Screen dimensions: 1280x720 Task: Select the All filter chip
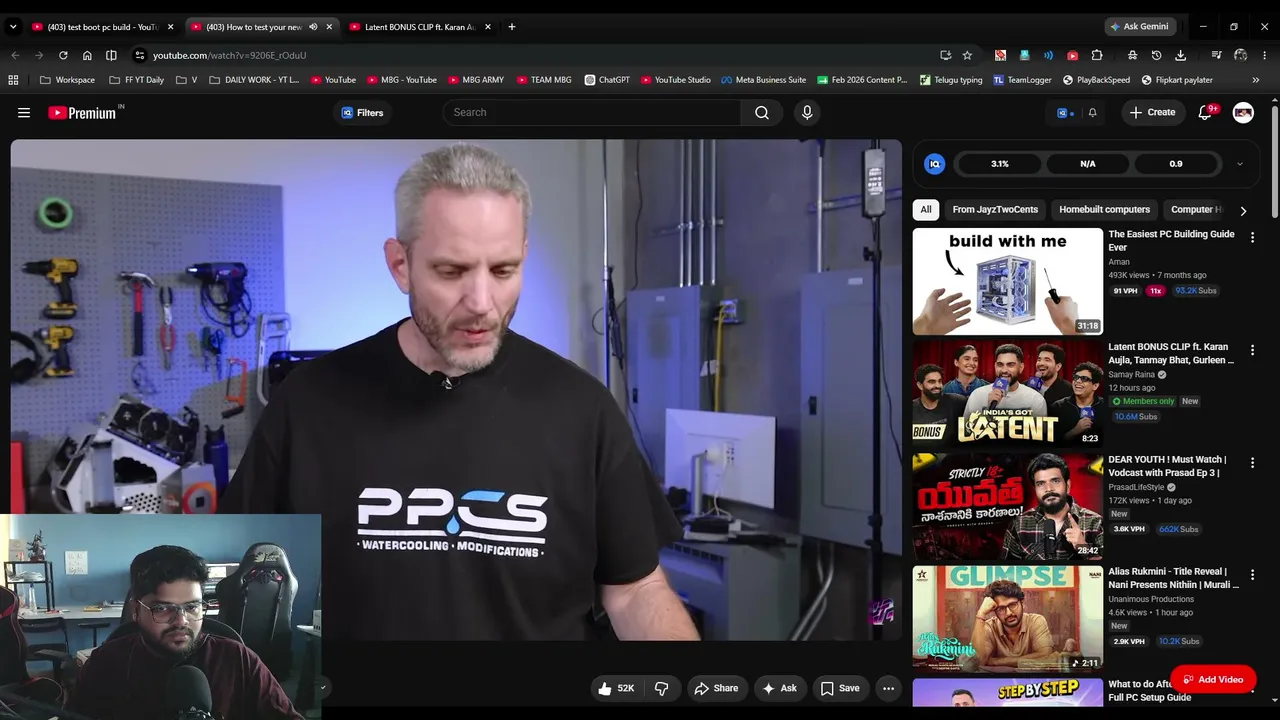point(926,210)
